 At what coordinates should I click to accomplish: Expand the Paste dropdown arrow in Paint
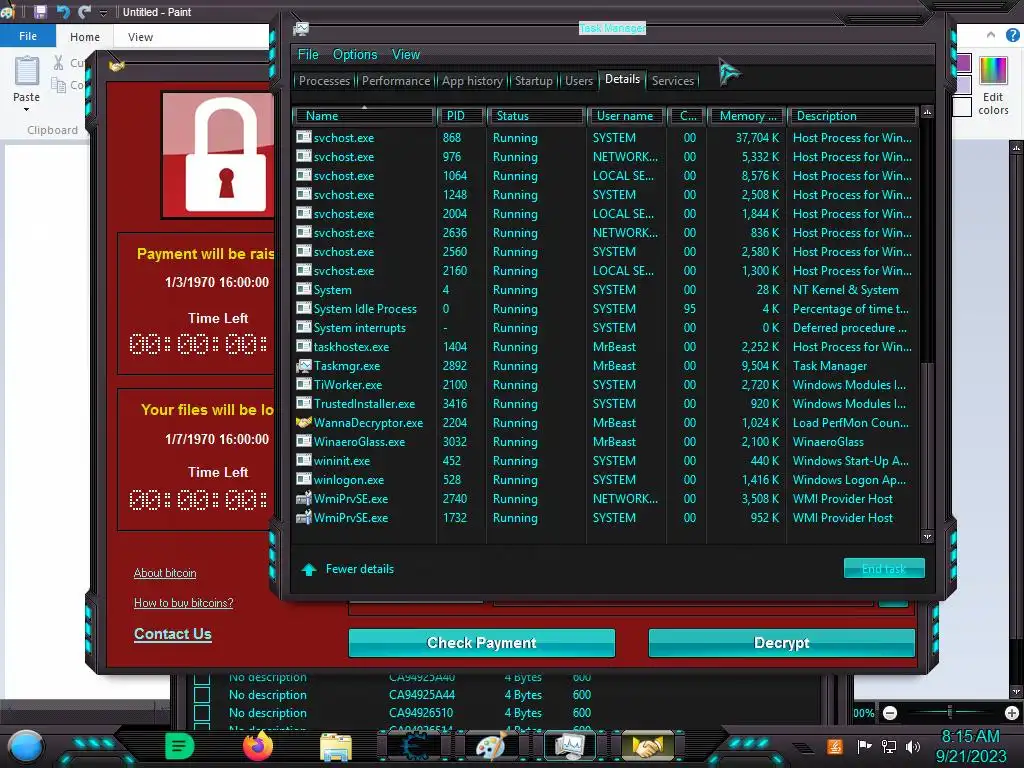tap(27, 109)
